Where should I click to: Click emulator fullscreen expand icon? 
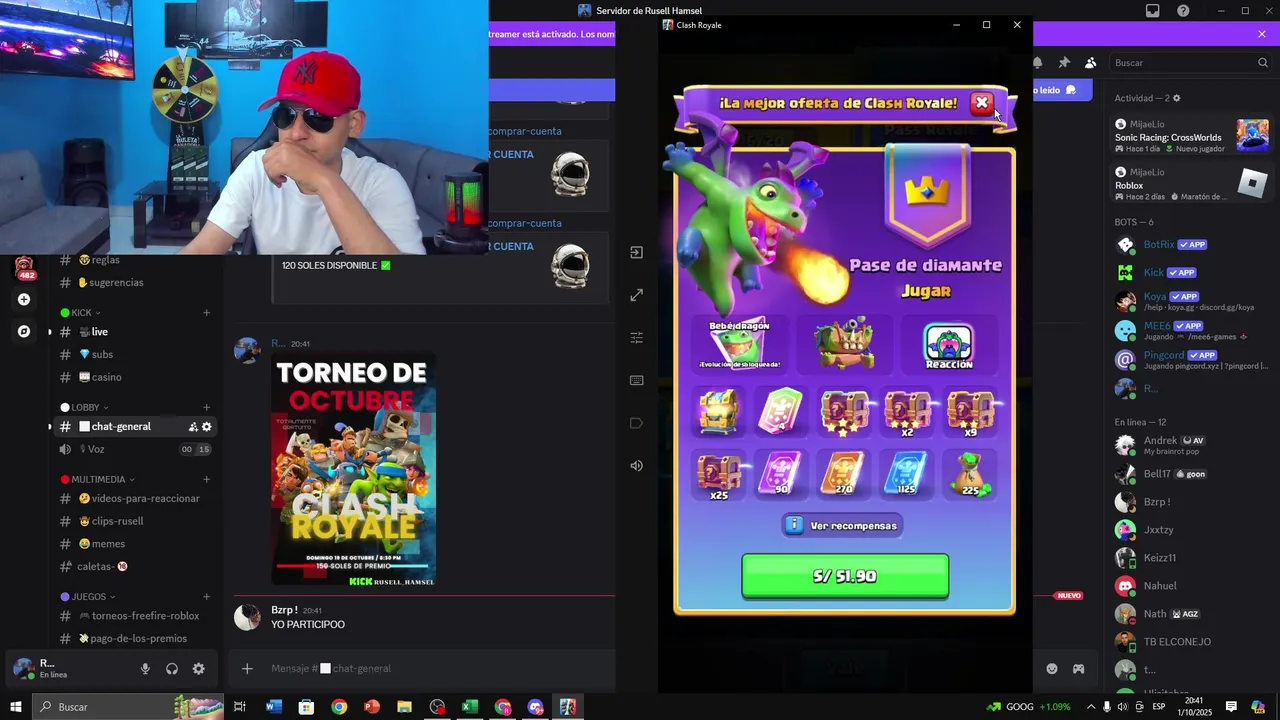coord(636,295)
